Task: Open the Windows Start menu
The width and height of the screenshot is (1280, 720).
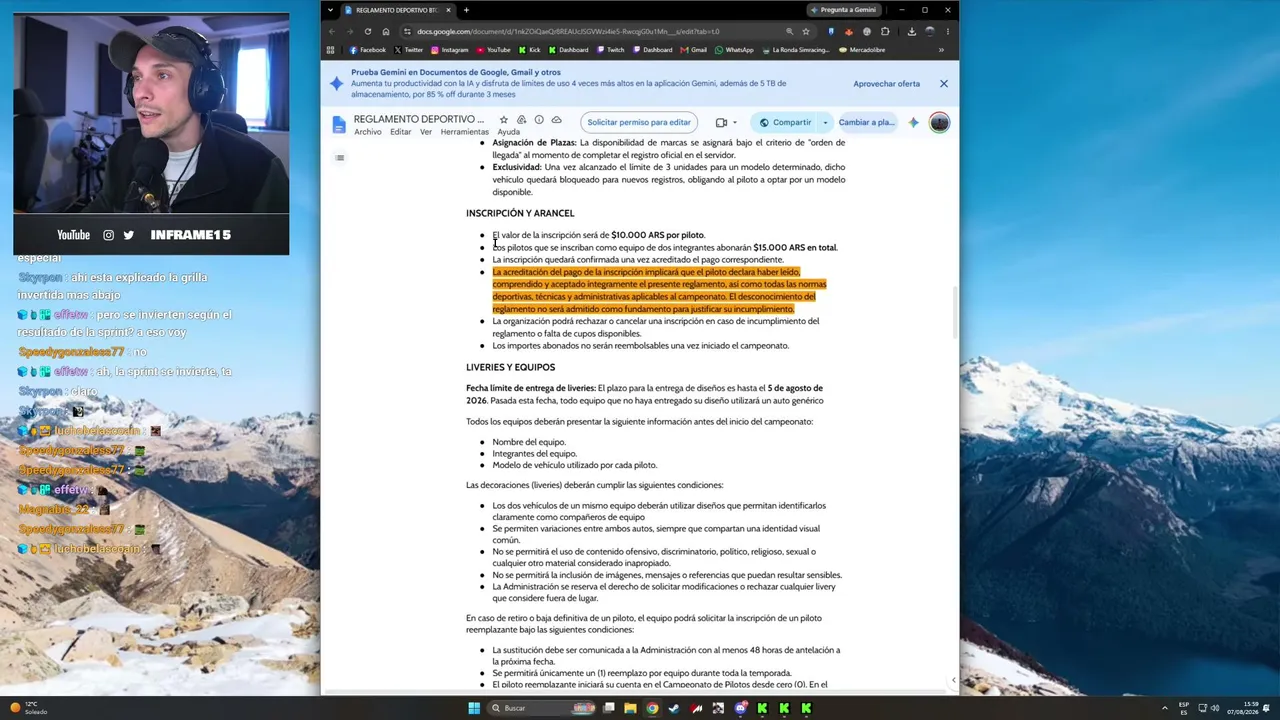Action: 474,708
